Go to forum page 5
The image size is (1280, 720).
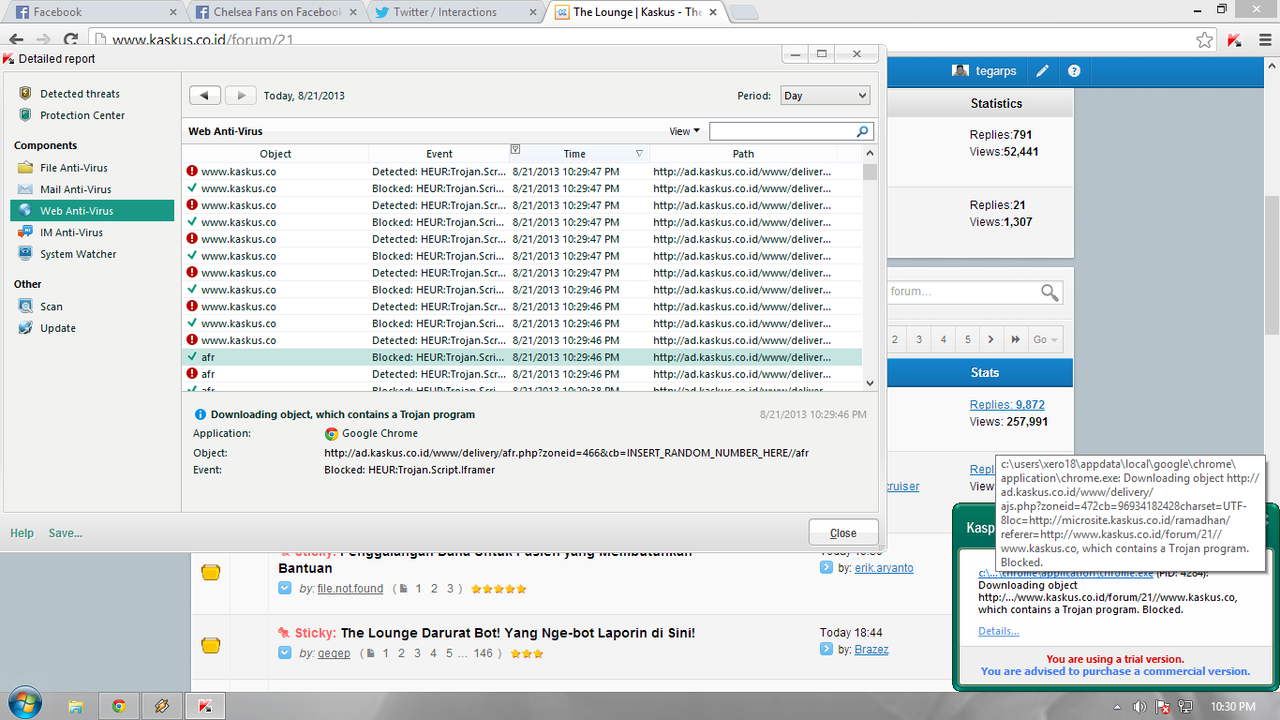[967, 340]
